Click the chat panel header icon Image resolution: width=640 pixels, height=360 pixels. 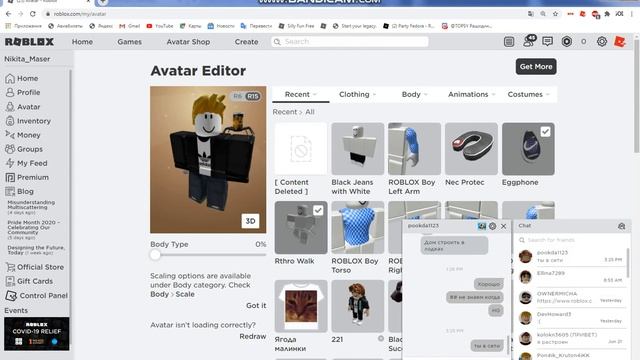pos(621,226)
